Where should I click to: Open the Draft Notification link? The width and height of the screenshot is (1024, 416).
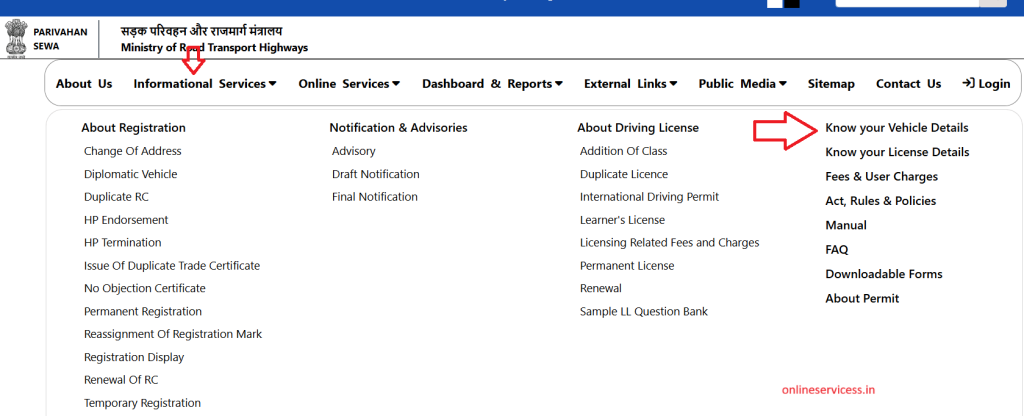376,174
